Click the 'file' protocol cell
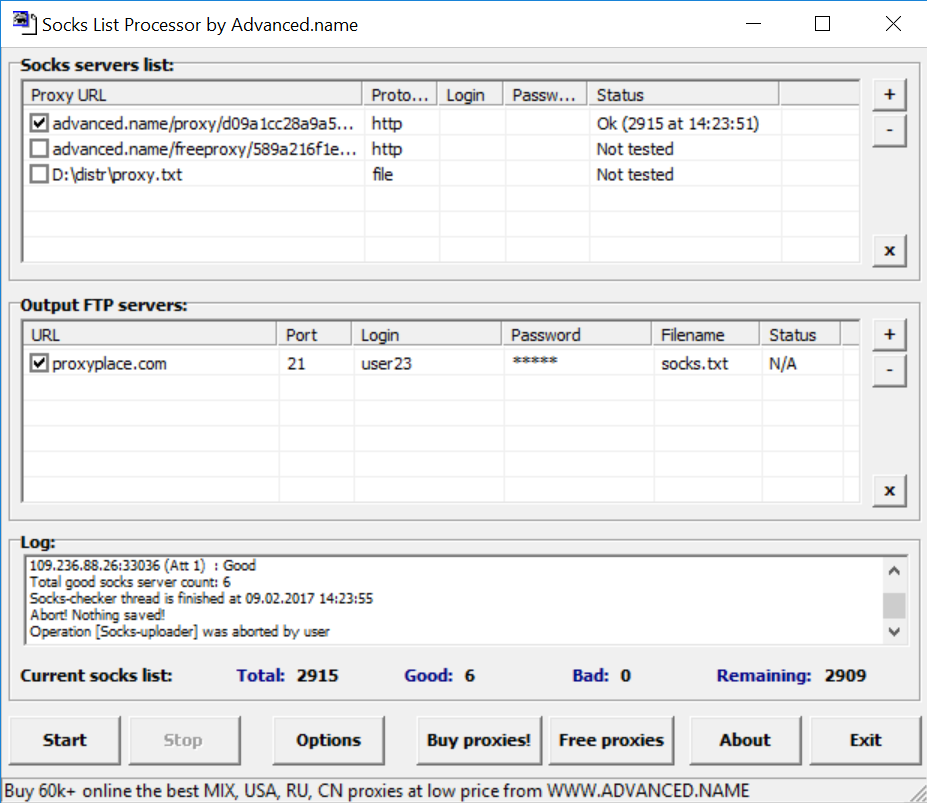 pos(383,174)
